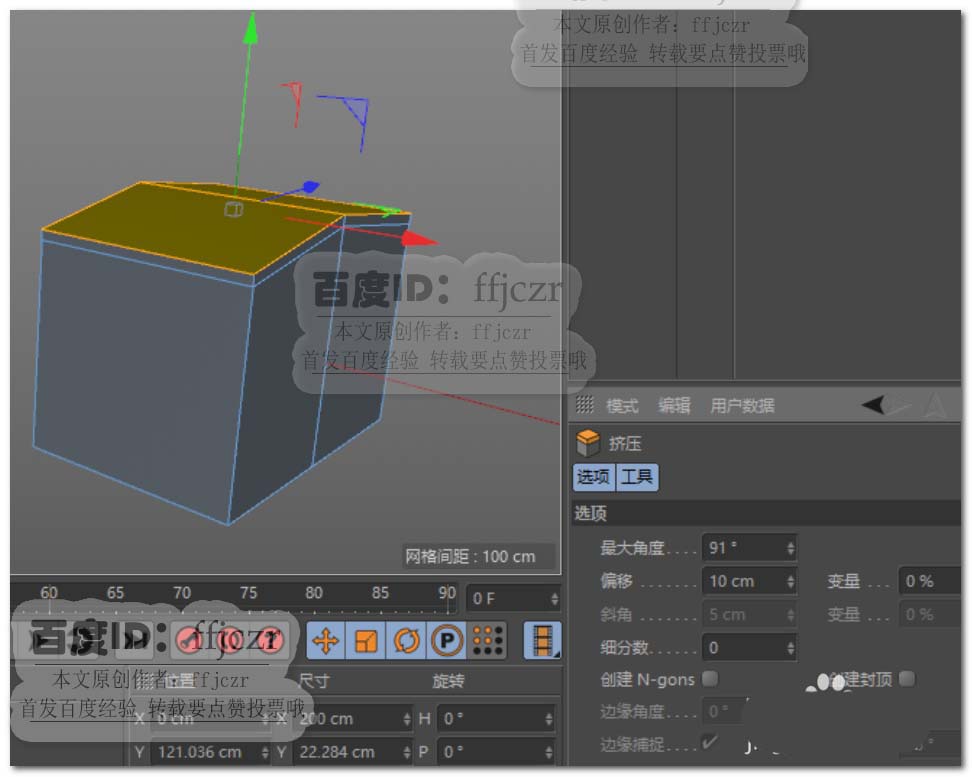
Task: Open the 编辑 menu
Action: pos(674,406)
